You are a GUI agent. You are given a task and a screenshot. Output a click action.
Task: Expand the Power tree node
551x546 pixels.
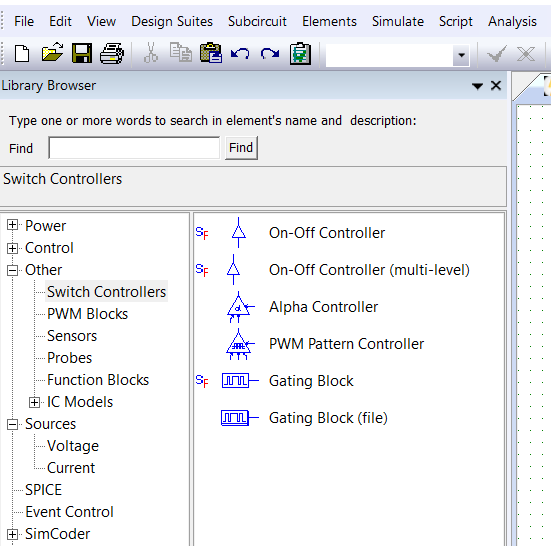click(12, 225)
